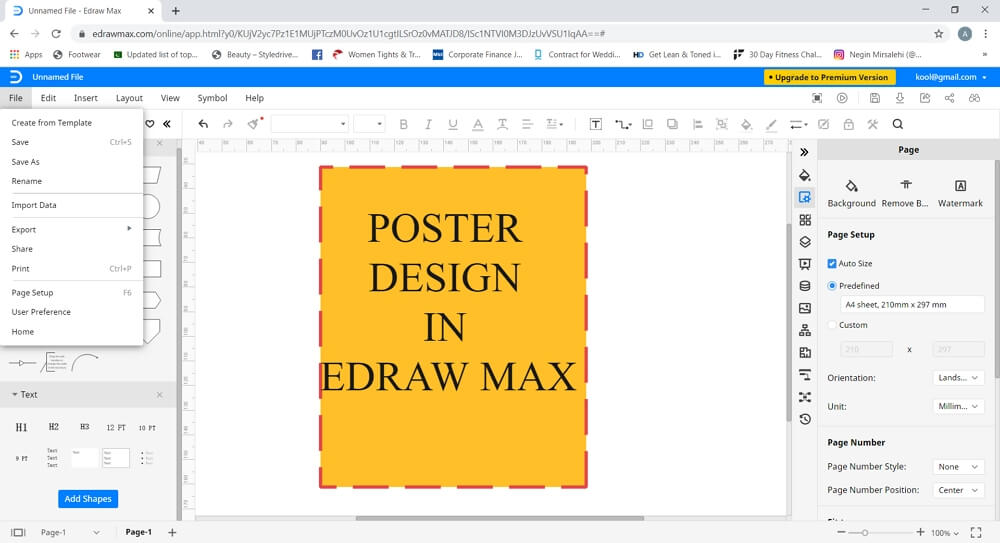Click the zoom slider handle
Viewport: 1000px width, 543px height.
(x=865, y=533)
